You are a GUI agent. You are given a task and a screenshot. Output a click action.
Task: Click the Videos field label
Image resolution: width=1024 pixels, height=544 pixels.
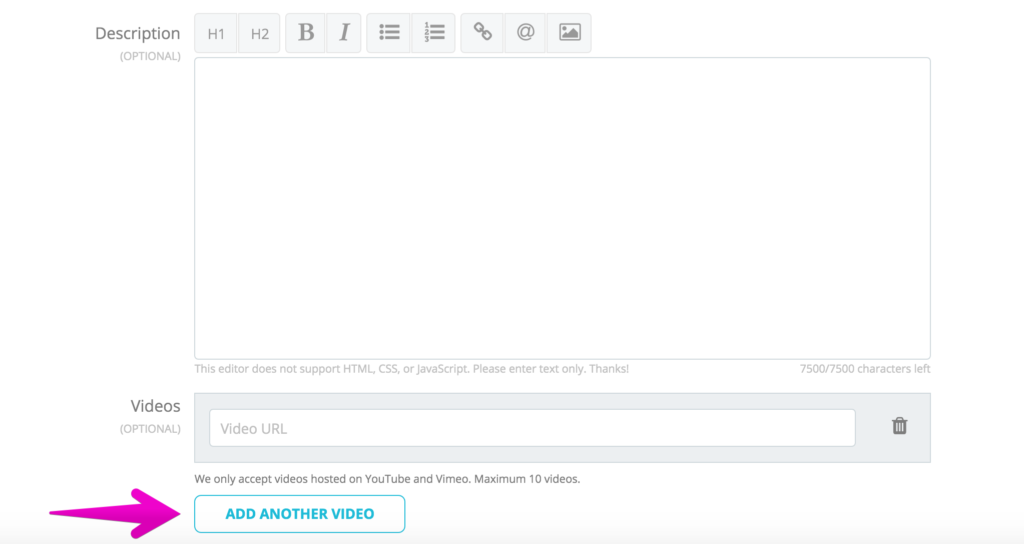click(x=155, y=406)
